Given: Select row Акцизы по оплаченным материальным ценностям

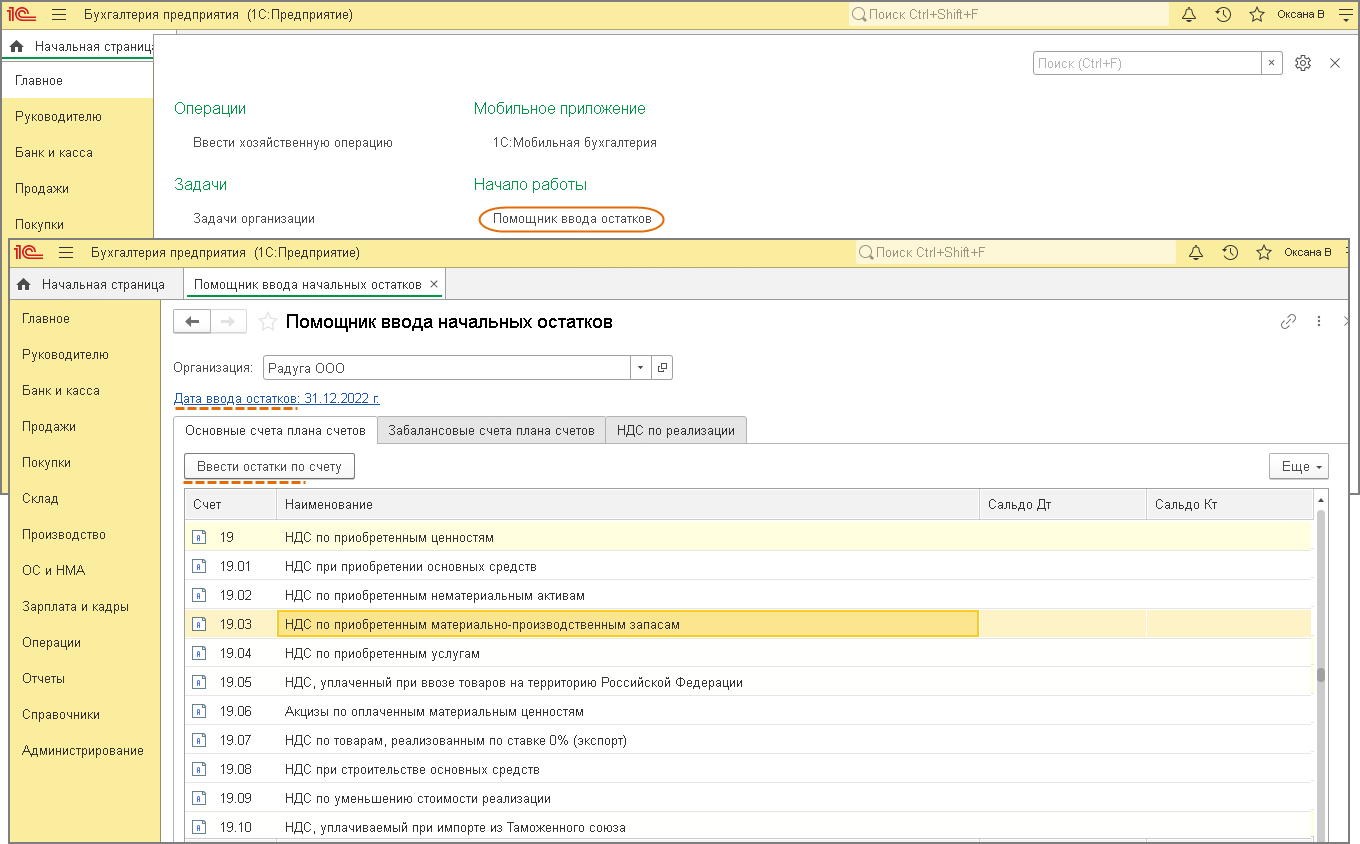Looking at the screenshot, I should point(748,711).
